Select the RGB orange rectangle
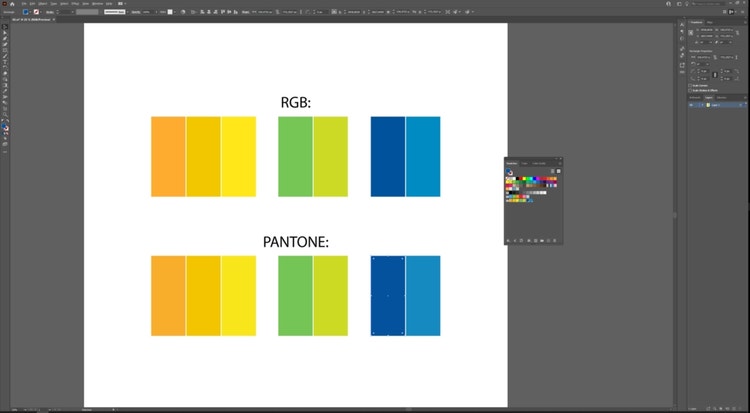 168,156
